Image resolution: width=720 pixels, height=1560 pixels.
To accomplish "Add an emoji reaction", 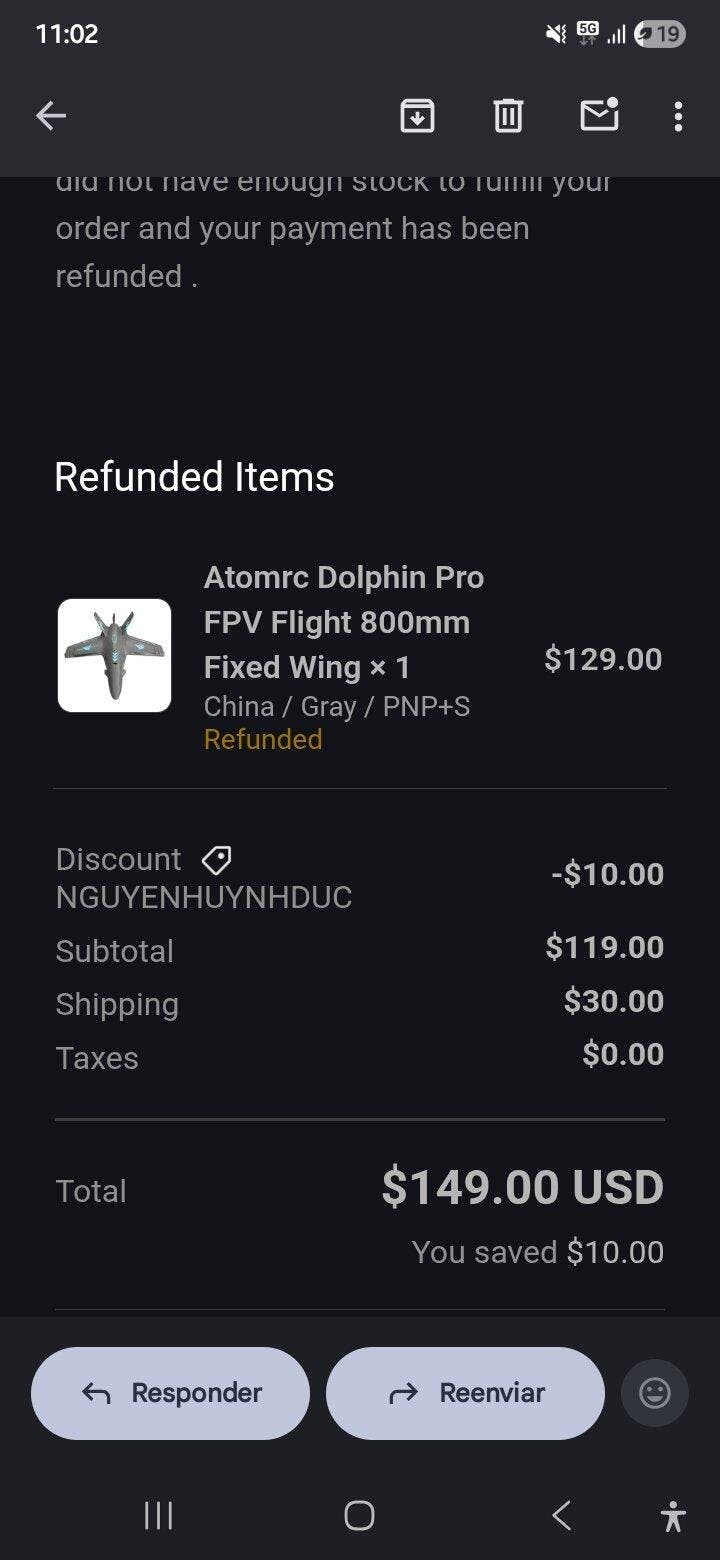I will (x=655, y=1393).
